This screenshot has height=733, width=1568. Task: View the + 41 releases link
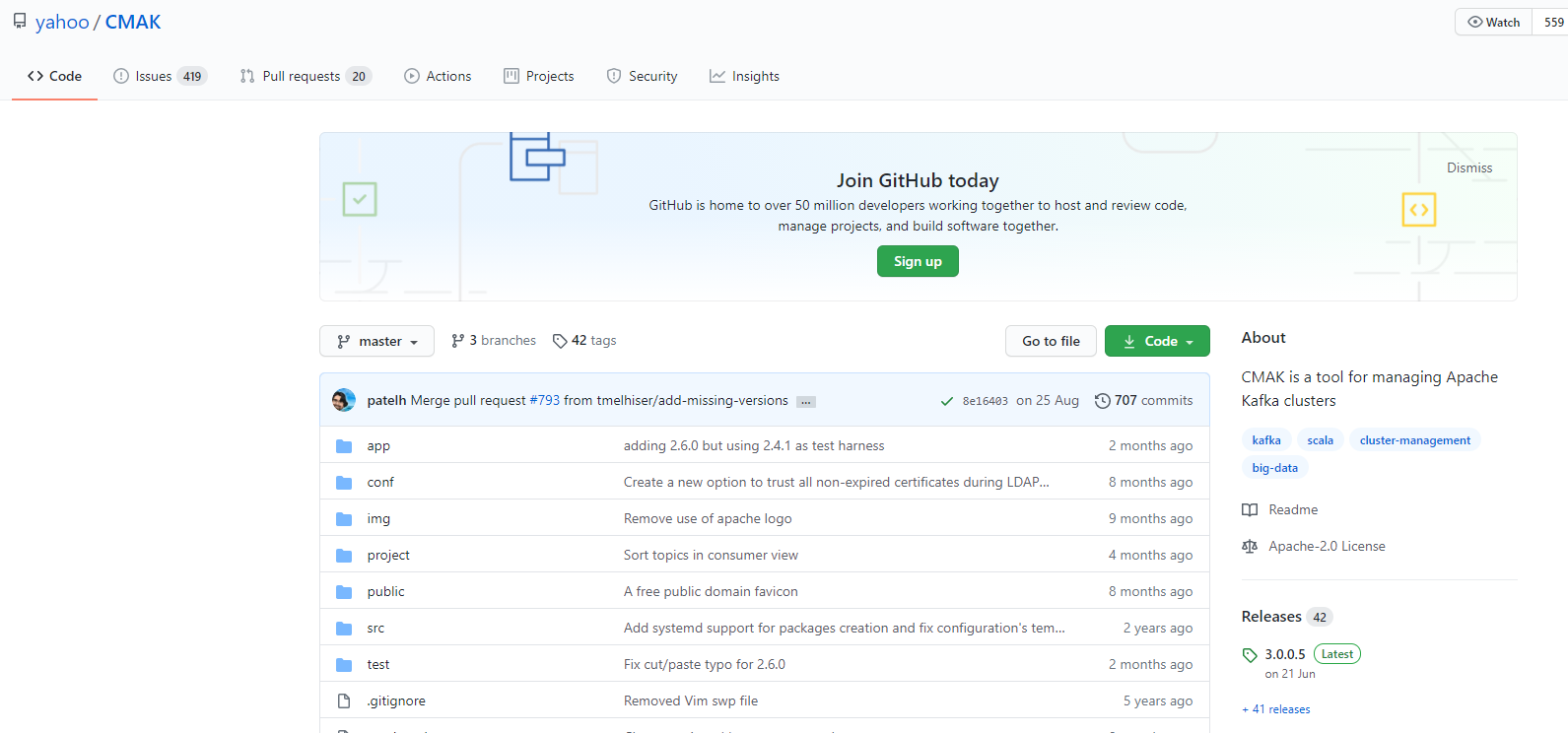tap(1276, 709)
